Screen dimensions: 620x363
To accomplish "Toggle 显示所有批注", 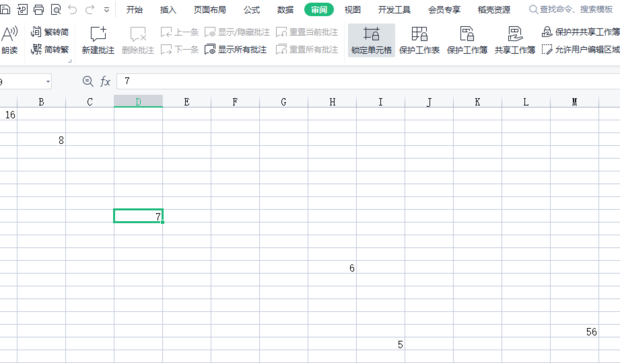I will click(235, 49).
